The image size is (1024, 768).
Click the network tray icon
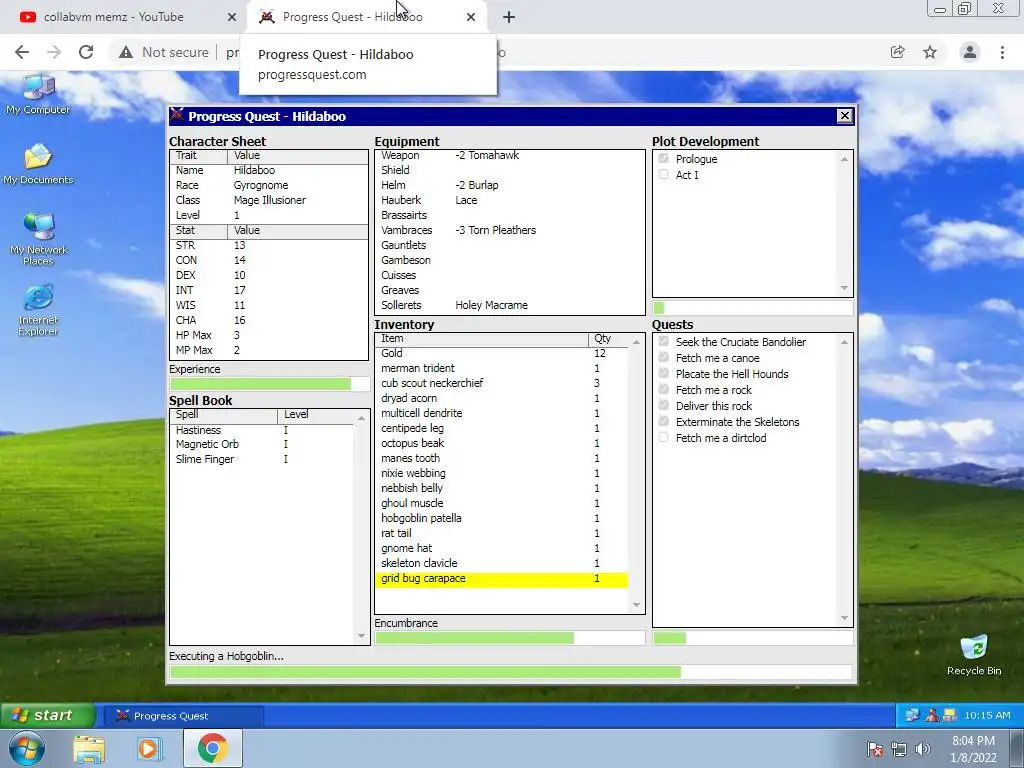(899, 749)
